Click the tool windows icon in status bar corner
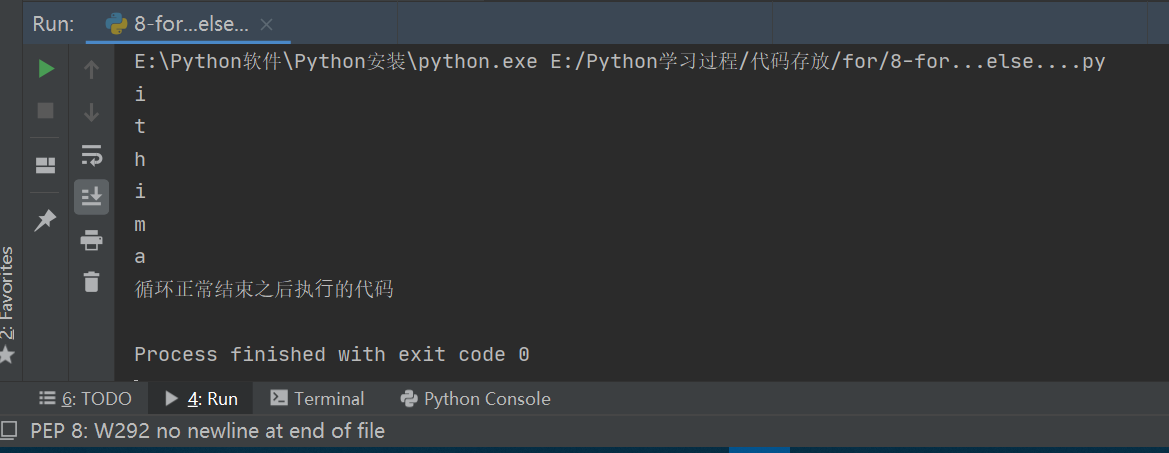The height and width of the screenshot is (453, 1169). point(9,431)
